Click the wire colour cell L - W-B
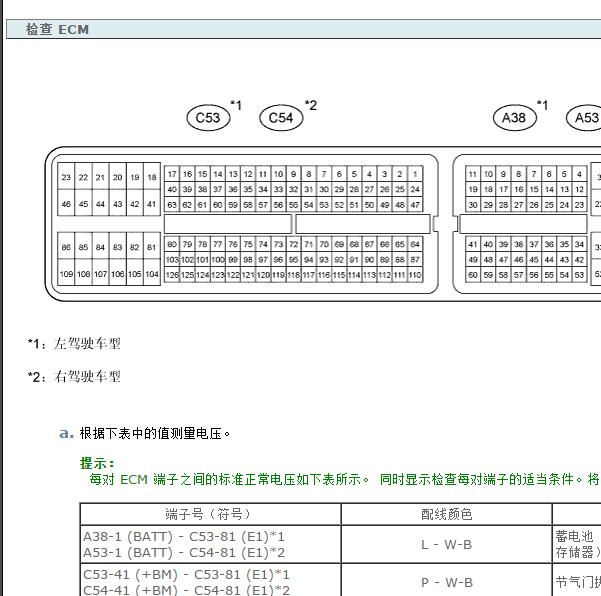The image size is (601, 596). (447, 544)
